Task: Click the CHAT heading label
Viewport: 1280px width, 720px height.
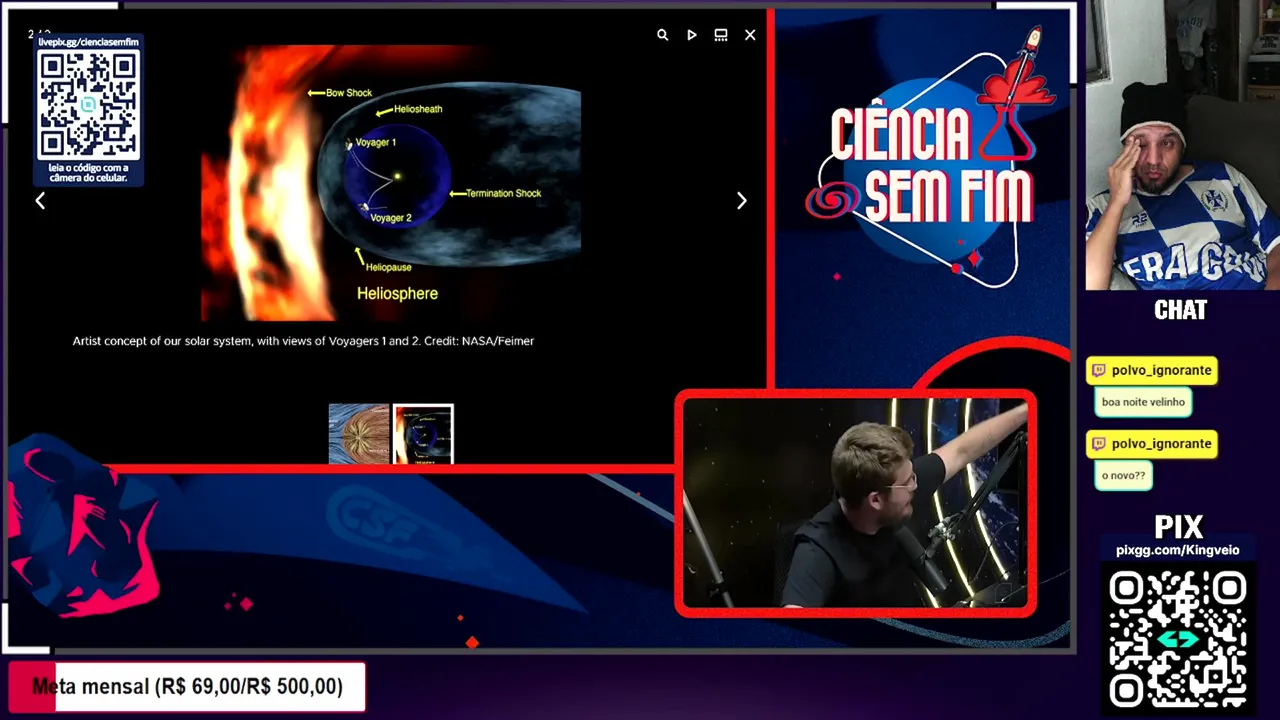Action: (1181, 310)
